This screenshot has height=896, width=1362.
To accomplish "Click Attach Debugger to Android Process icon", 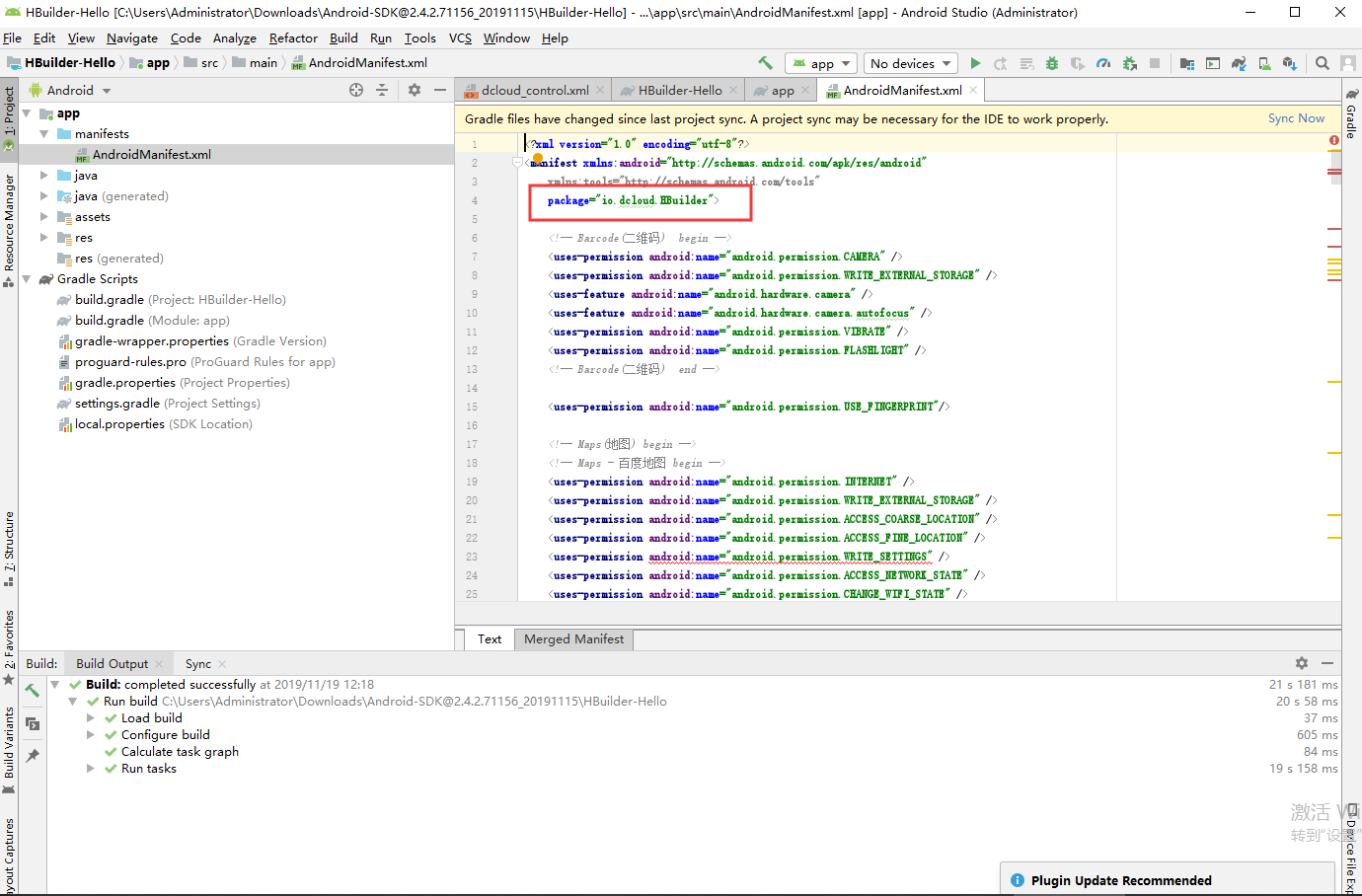I will coord(1129,63).
